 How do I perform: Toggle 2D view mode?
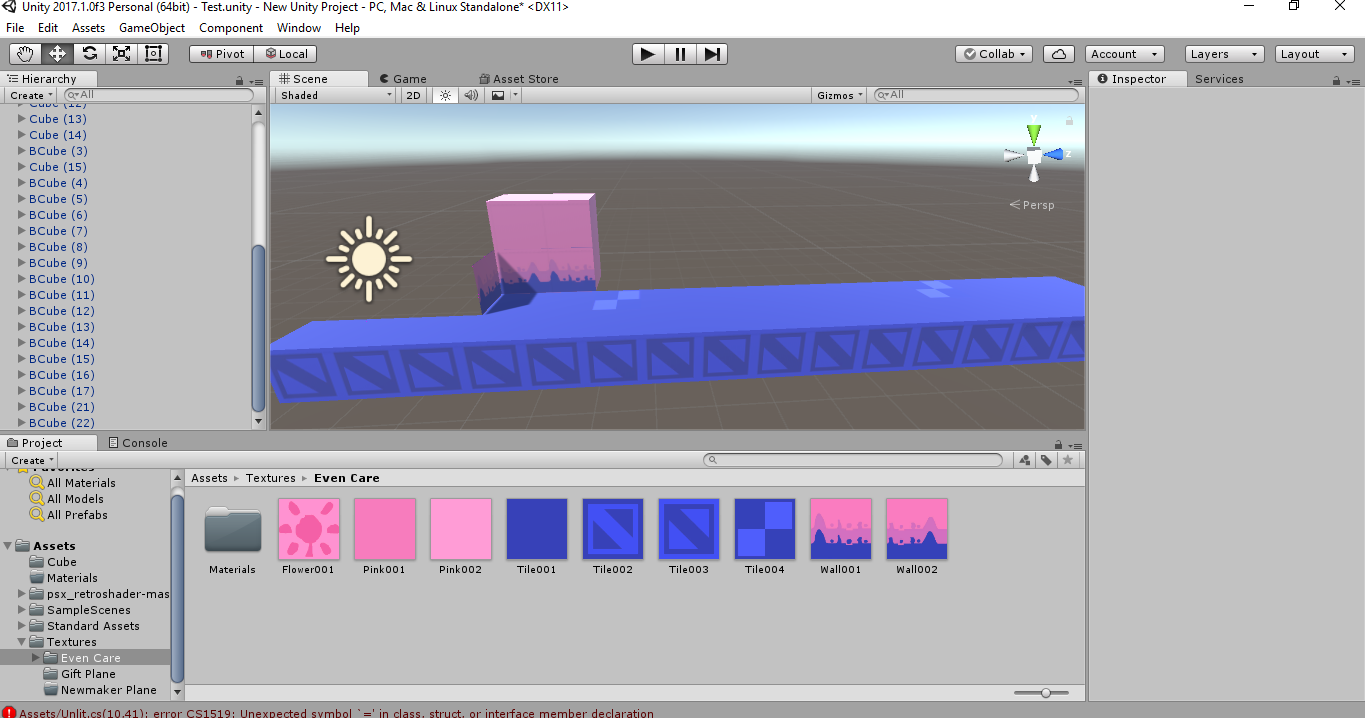pos(413,95)
